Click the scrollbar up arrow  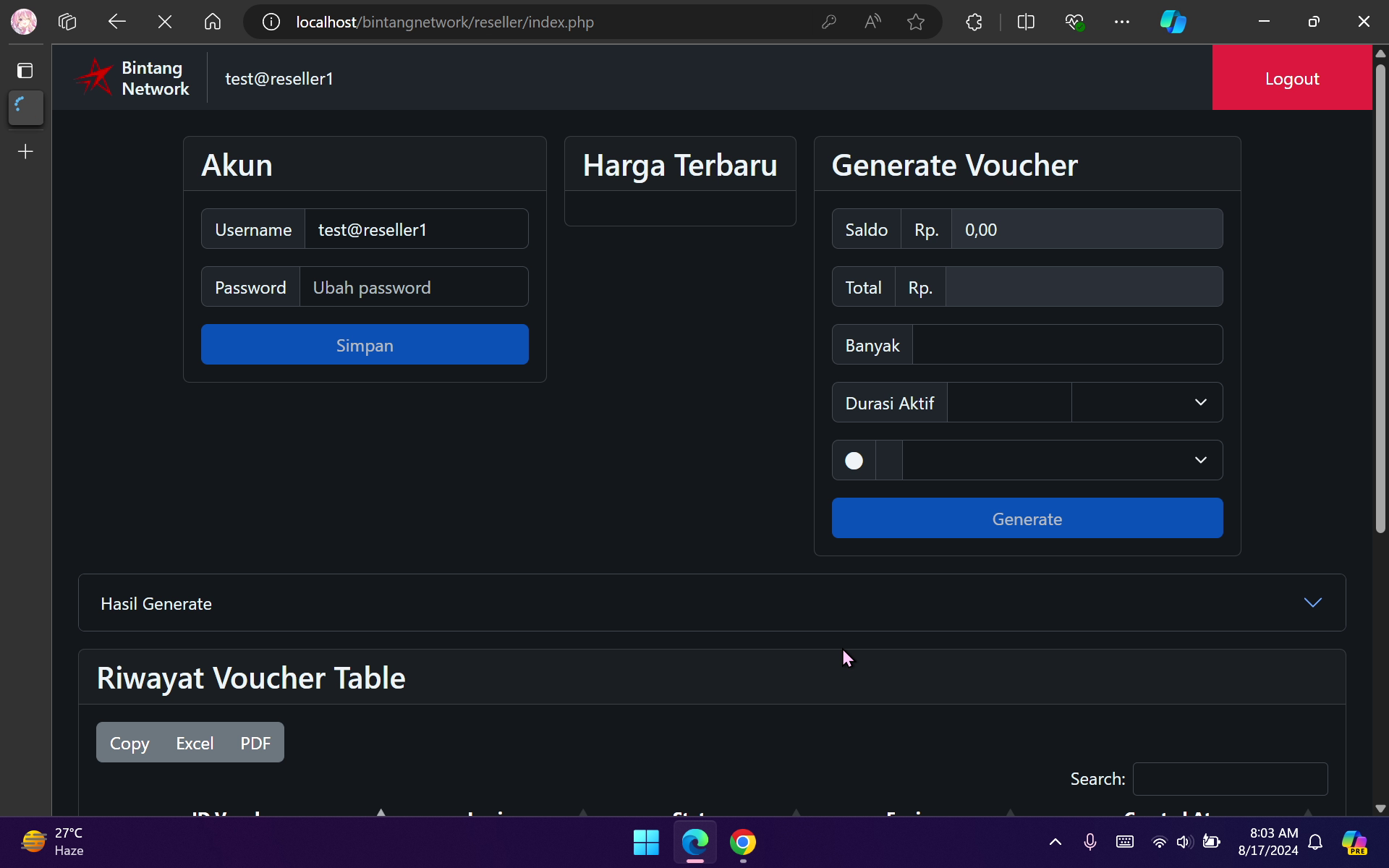click(1380, 53)
